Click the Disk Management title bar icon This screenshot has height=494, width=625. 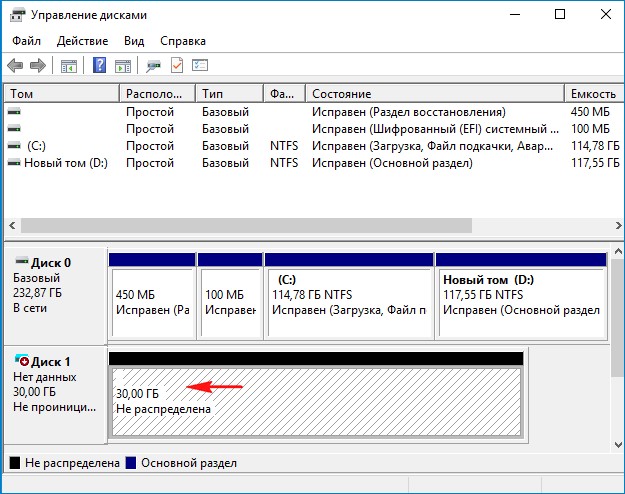(18, 15)
